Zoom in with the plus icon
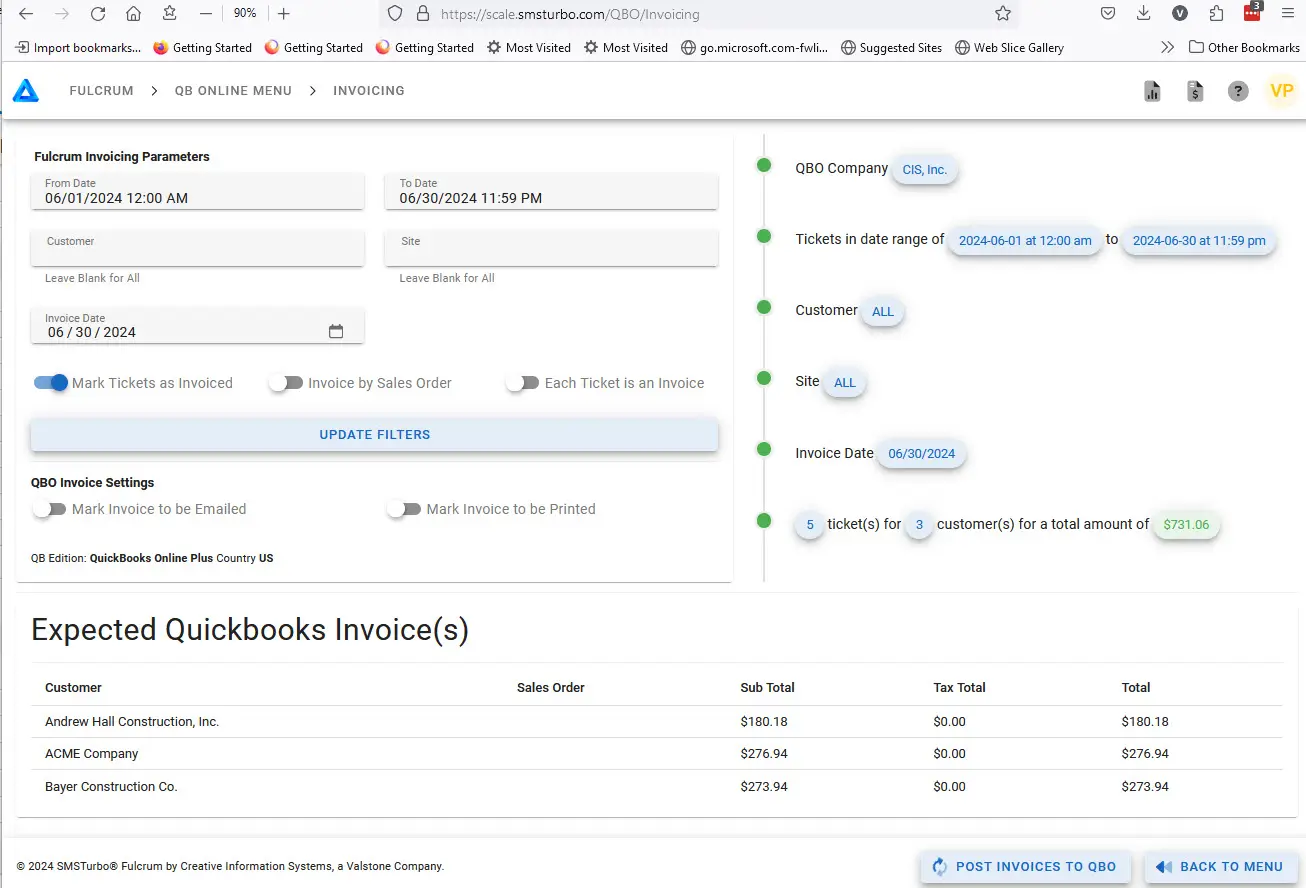 [284, 14]
